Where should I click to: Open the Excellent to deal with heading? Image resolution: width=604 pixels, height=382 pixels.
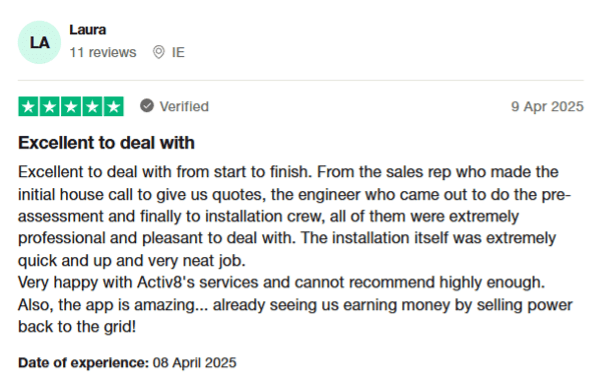pyautogui.click(x=106, y=143)
